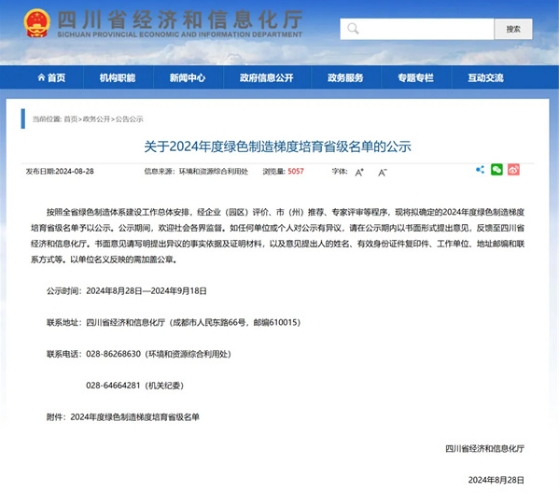The image size is (560, 497).
Task: Click the 搜索 button
Action: (x=513, y=29)
